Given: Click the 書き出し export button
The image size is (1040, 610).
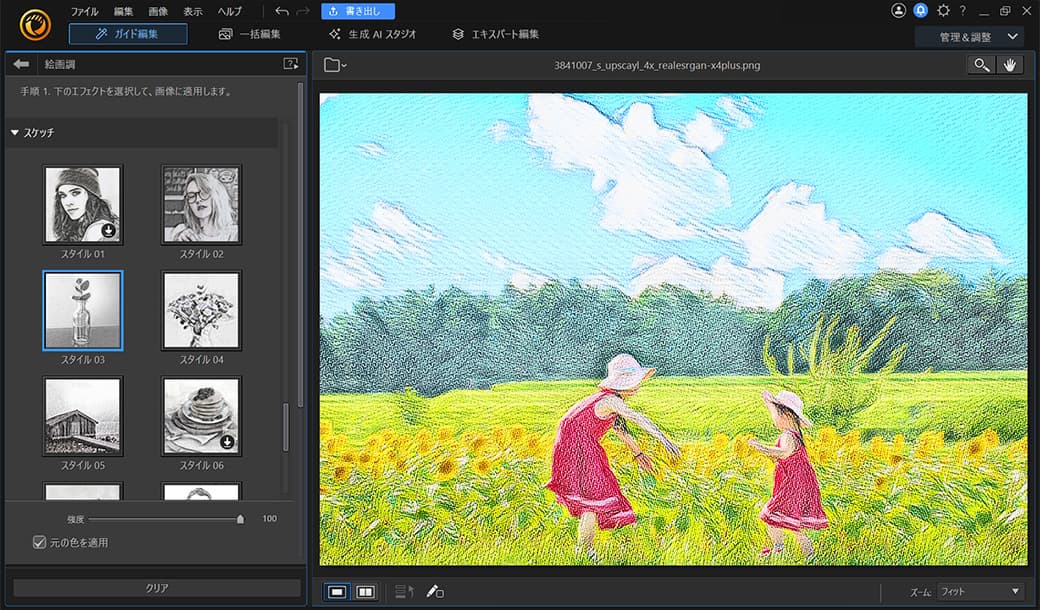Looking at the screenshot, I should 357,11.
